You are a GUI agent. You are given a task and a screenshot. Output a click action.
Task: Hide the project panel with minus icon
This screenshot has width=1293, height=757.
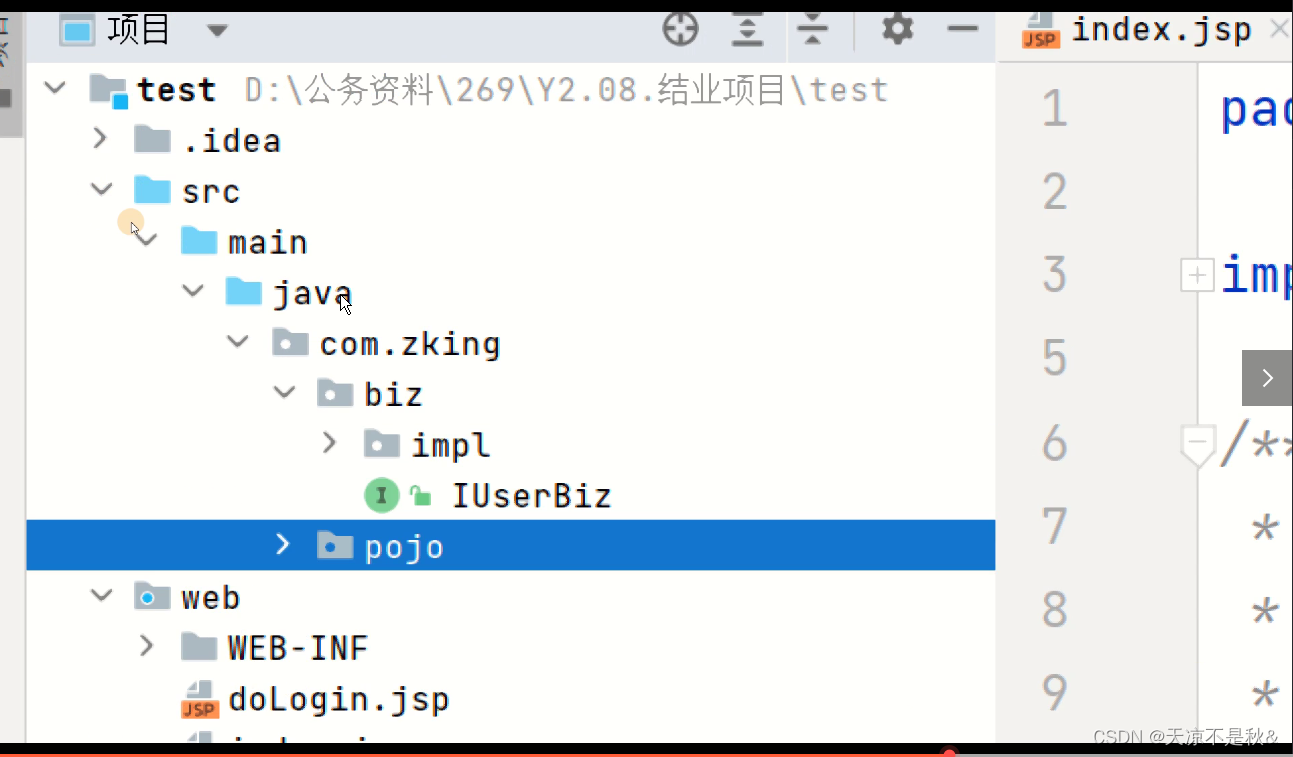(x=962, y=29)
